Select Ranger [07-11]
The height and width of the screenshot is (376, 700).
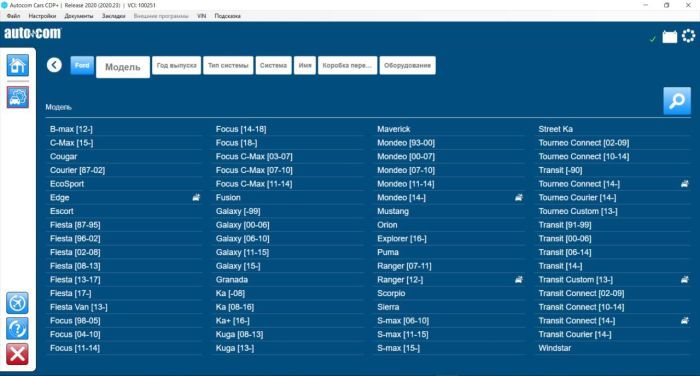click(x=404, y=266)
